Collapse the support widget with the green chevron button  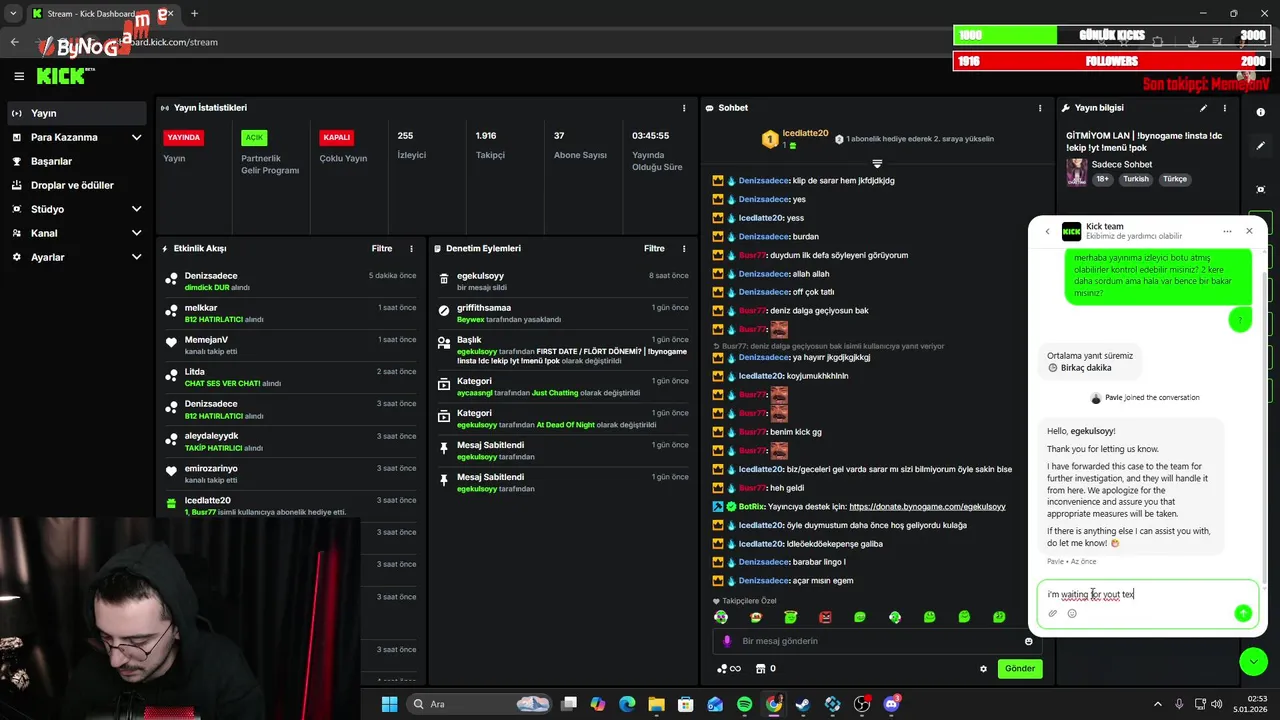(x=1253, y=661)
